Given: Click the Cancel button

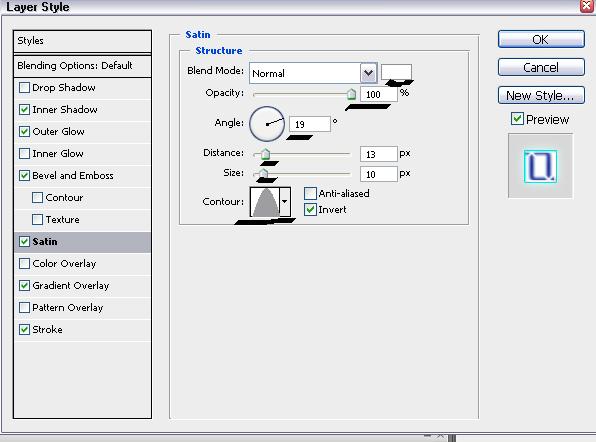Looking at the screenshot, I should (541, 67).
